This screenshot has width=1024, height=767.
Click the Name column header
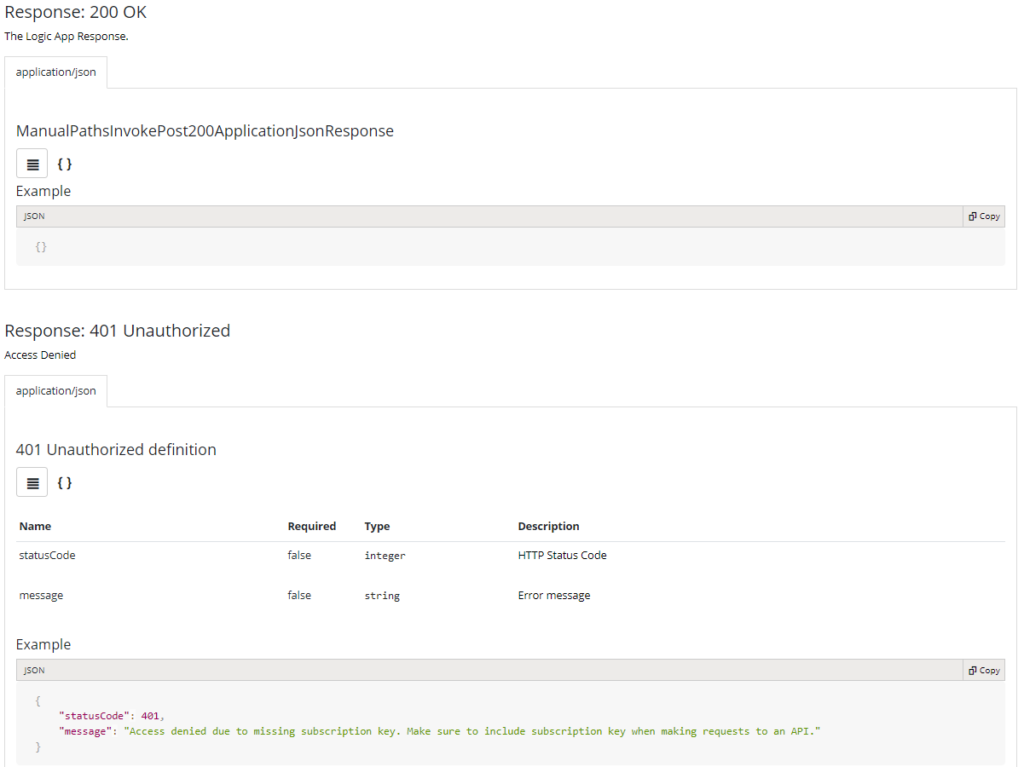tap(35, 526)
